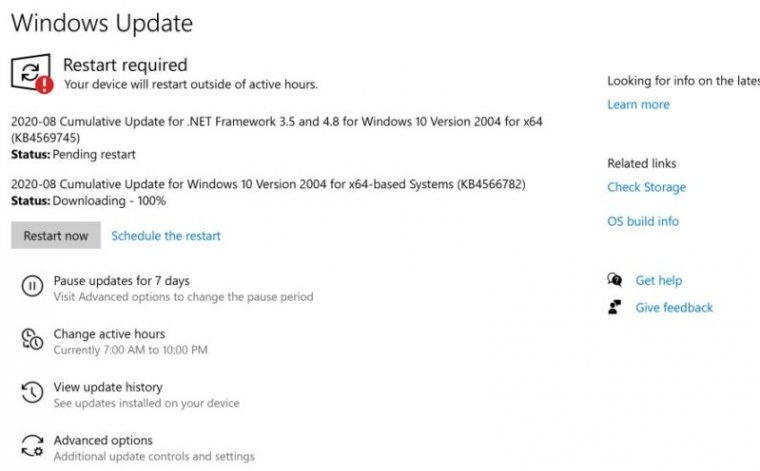The width and height of the screenshot is (760, 471).
Task: Click the advanced options sync-gear icon
Action: point(32,446)
